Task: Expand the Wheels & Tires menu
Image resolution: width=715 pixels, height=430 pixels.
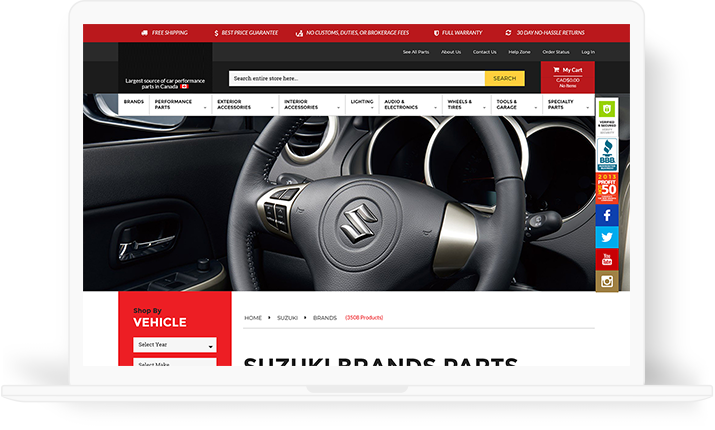Action: coord(466,104)
